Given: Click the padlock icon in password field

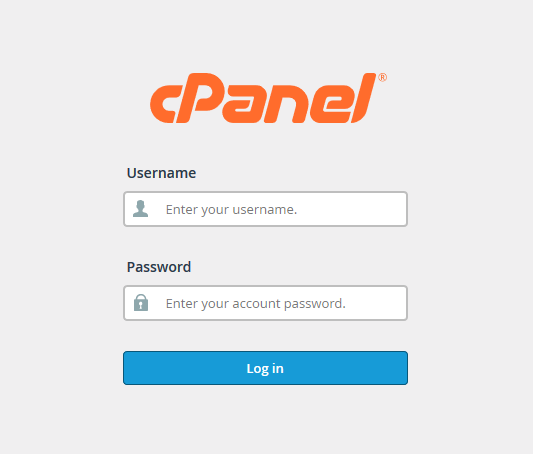Looking at the screenshot, I should (141, 302).
